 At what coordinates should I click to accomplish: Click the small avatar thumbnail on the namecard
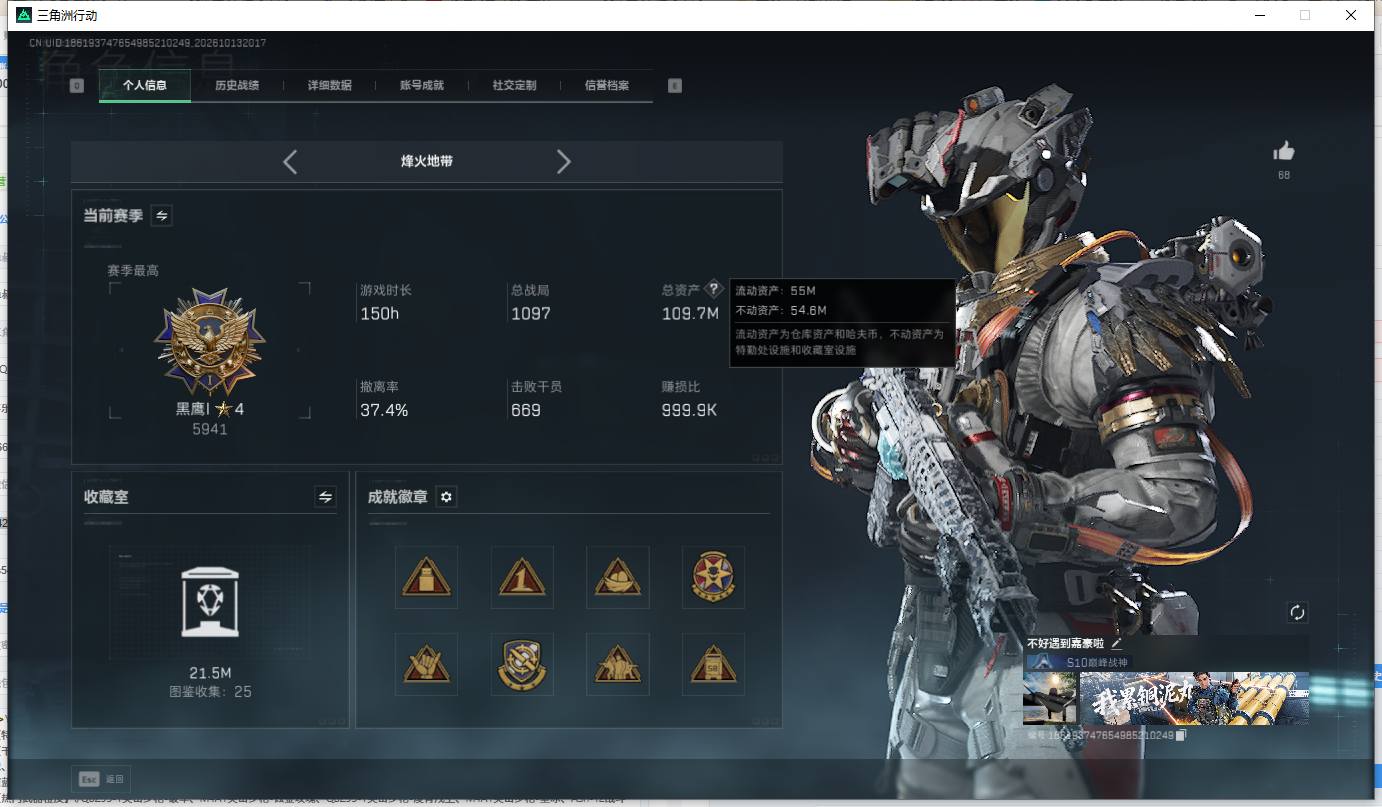(x=1050, y=698)
